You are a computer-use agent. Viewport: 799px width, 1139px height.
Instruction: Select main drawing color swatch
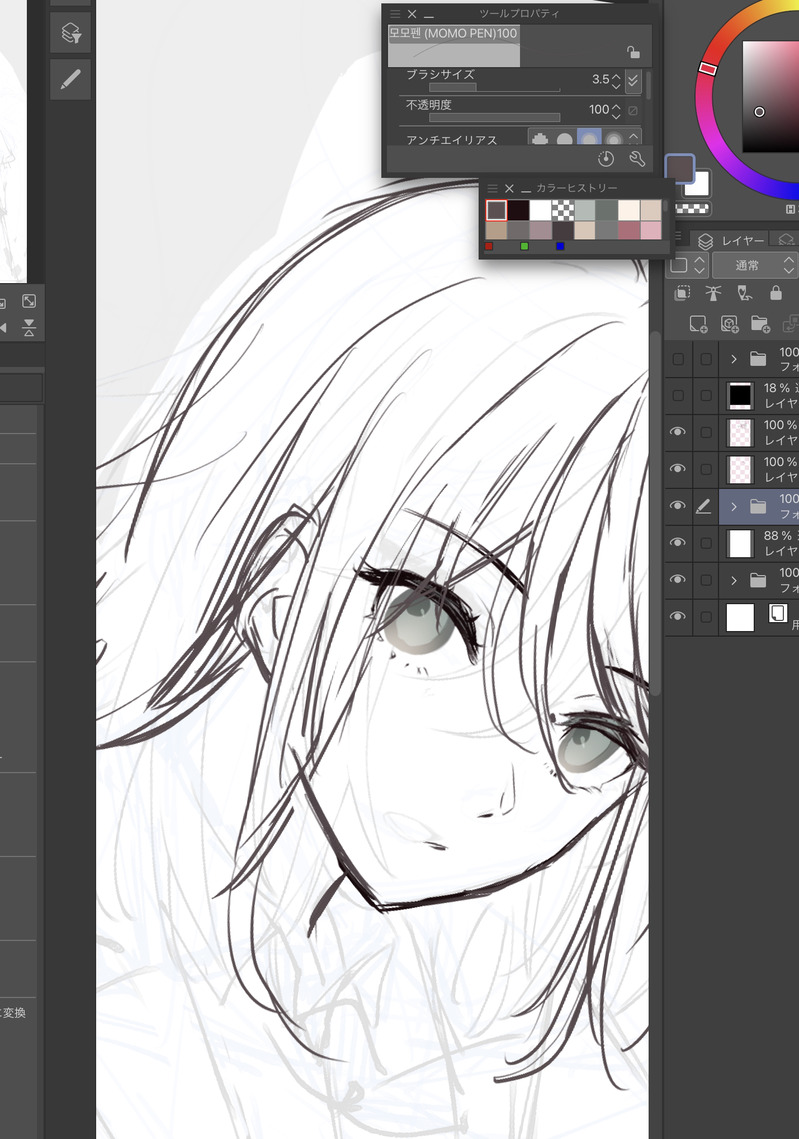coord(680,169)
